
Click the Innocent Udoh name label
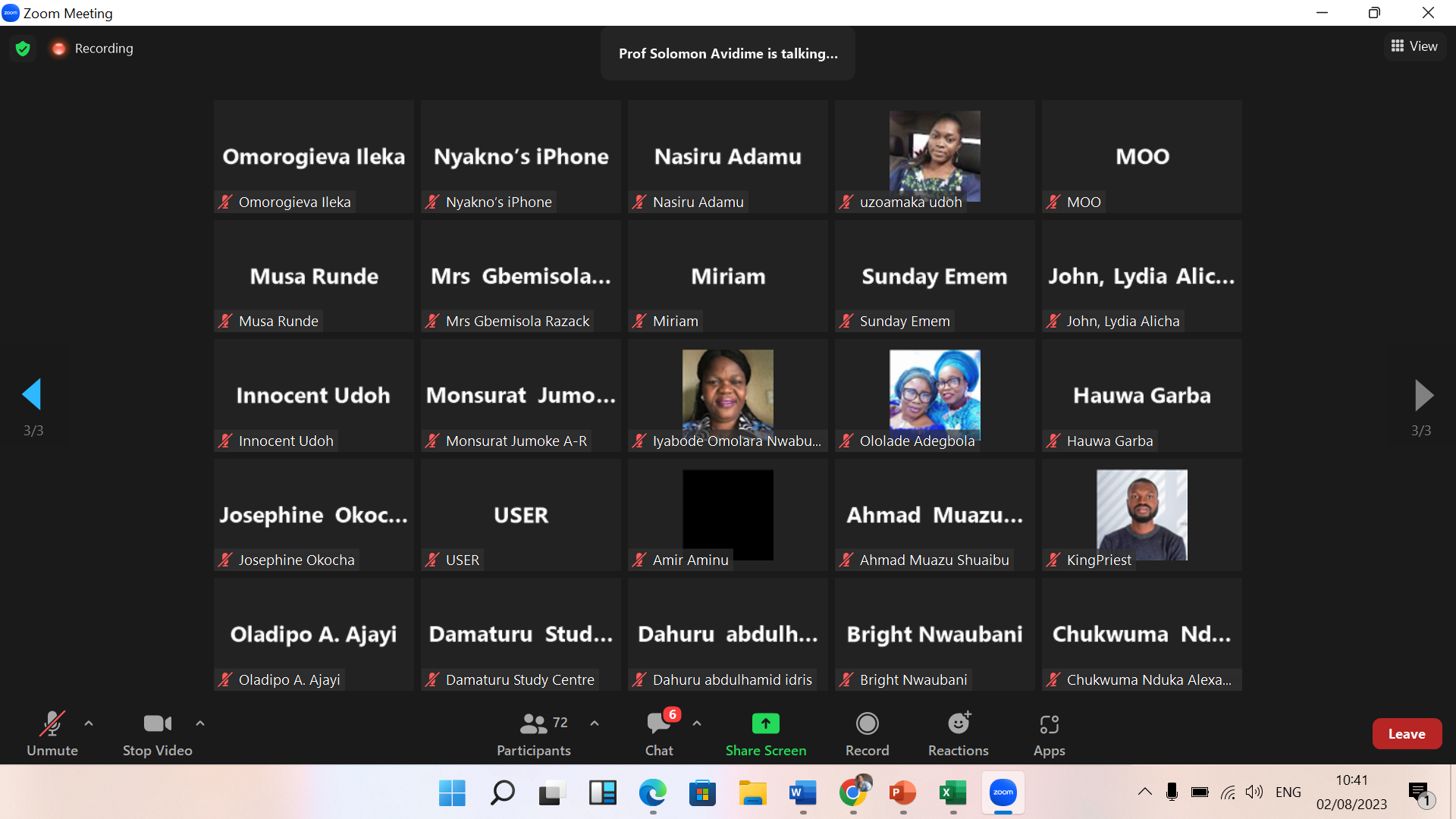pyautogui.click(x=286, y=441)
